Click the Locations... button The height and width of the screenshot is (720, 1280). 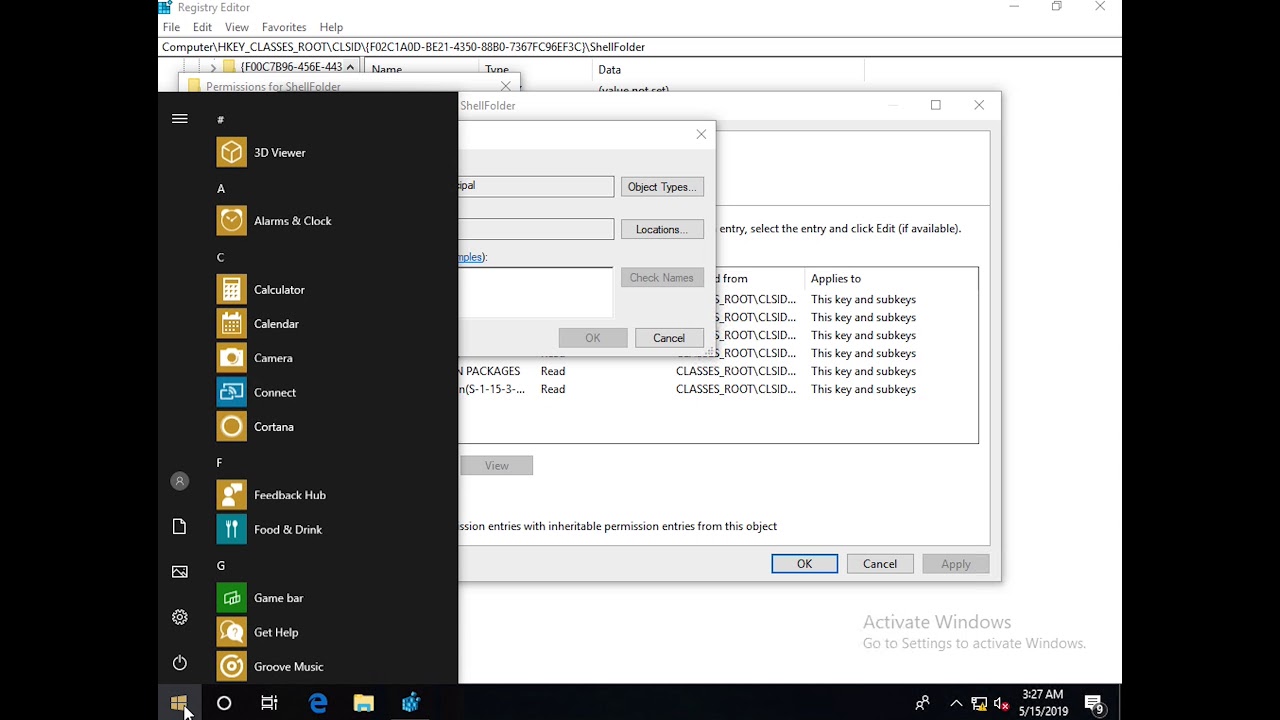(662, 229)
